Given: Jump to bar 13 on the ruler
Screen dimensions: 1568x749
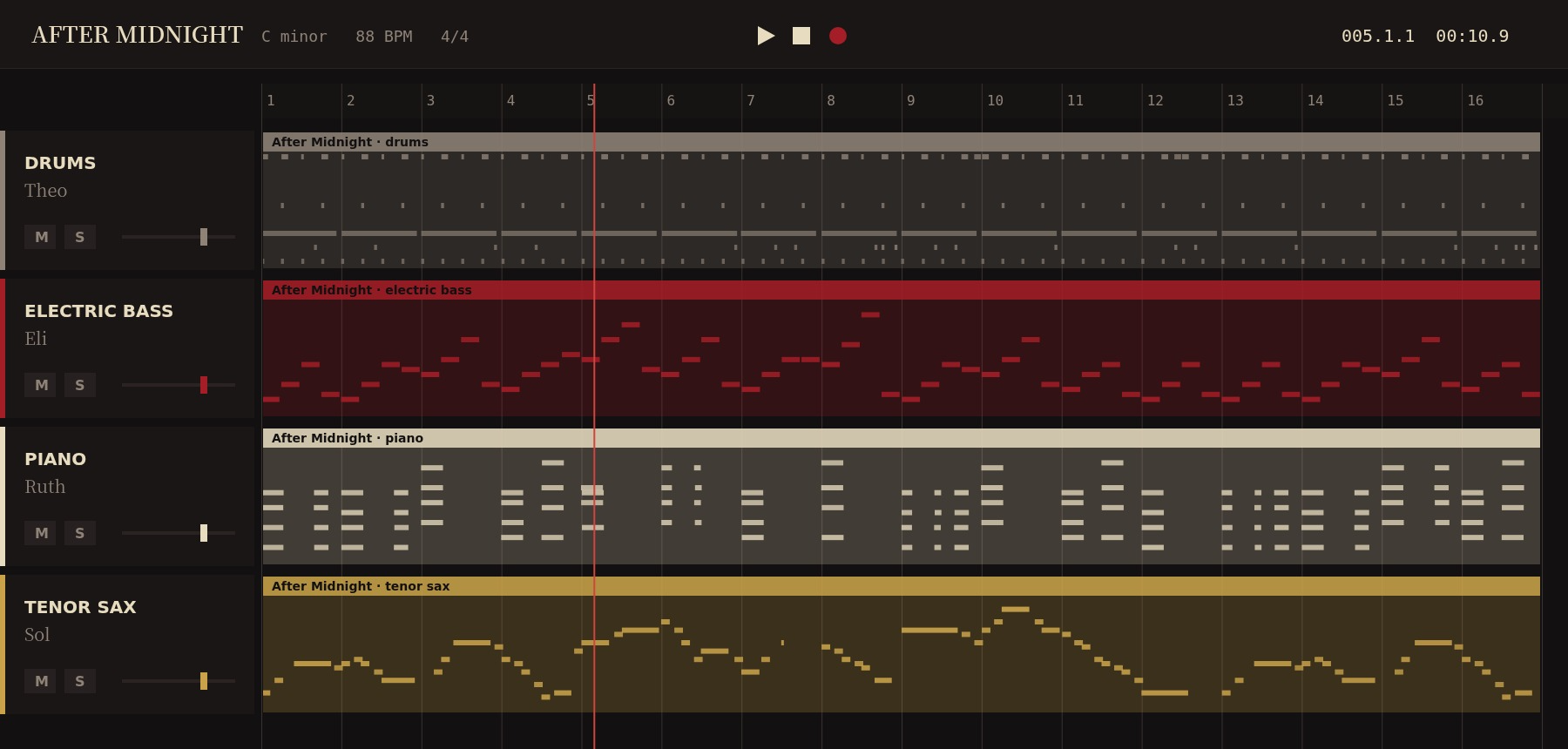Looking at the screenshot, I should [x=1235, y=101].
